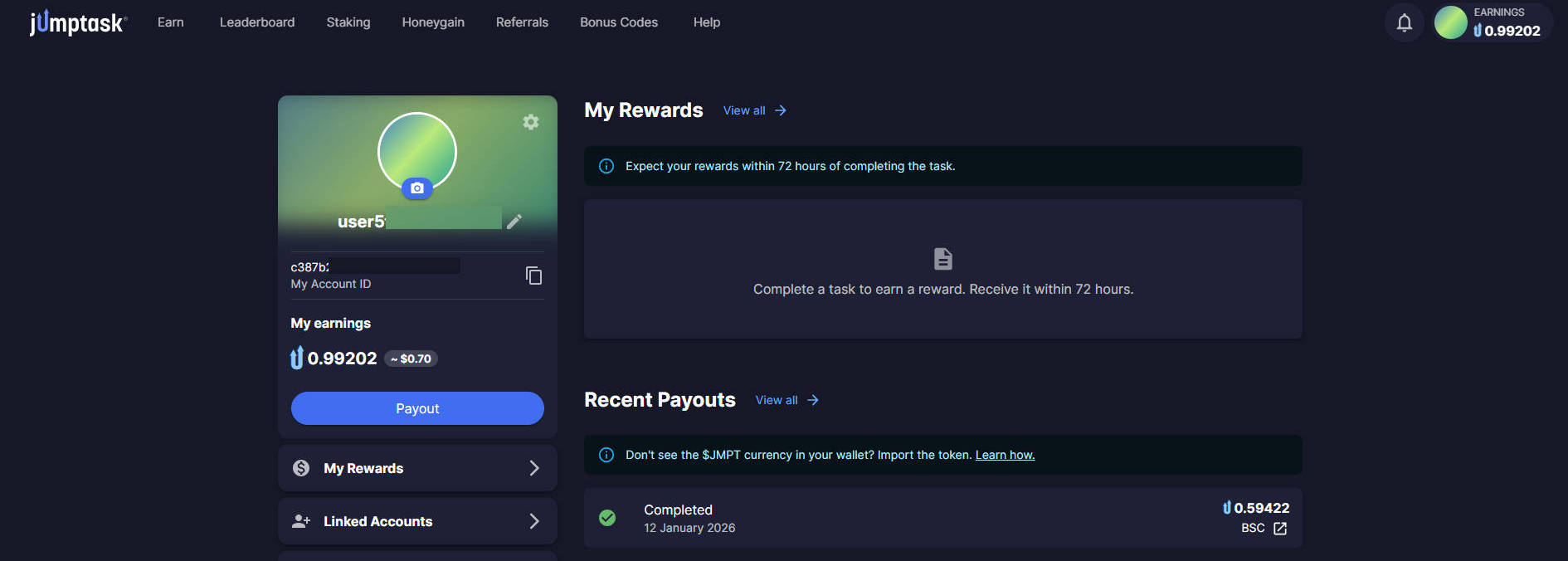
Task: Click the JumpTask logo
Action: (78, 22)
